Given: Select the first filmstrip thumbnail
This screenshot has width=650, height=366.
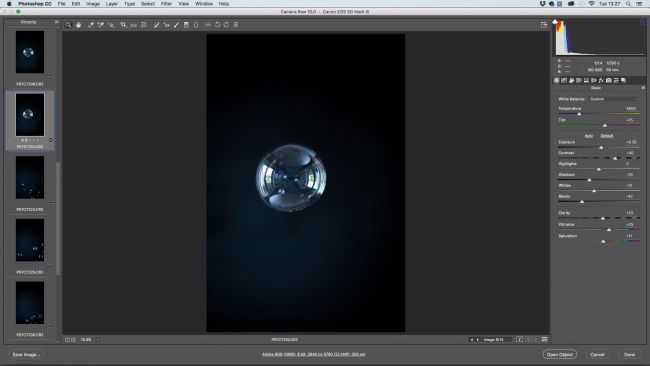Looking at the screenshot, I should click(30, 52).
